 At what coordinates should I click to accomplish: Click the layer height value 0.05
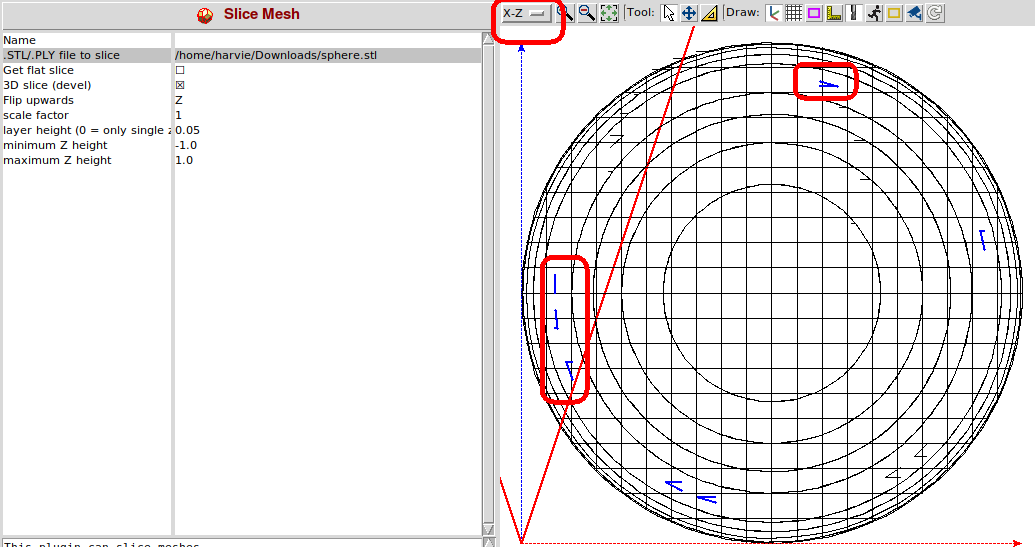point(187,131)
